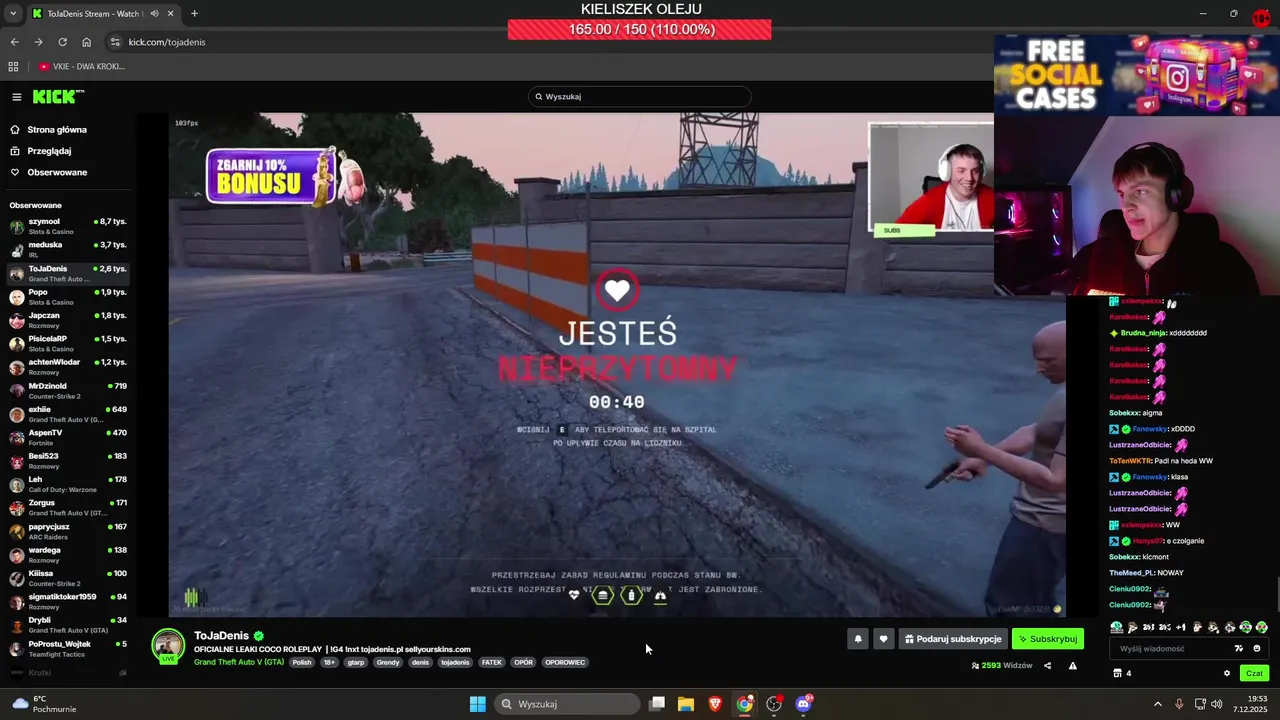Open PisicelaRP channel in followed list

pyautogui.click(x=68, y=343)
